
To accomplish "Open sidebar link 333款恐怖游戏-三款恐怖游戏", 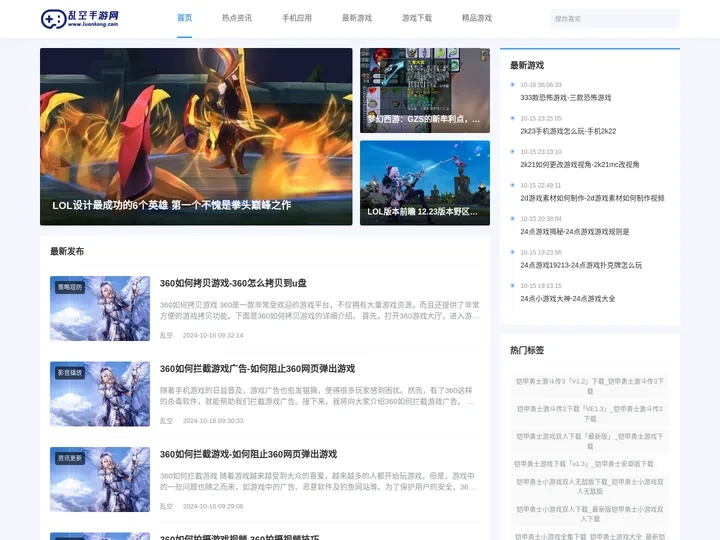I will (x=566, y=97).
